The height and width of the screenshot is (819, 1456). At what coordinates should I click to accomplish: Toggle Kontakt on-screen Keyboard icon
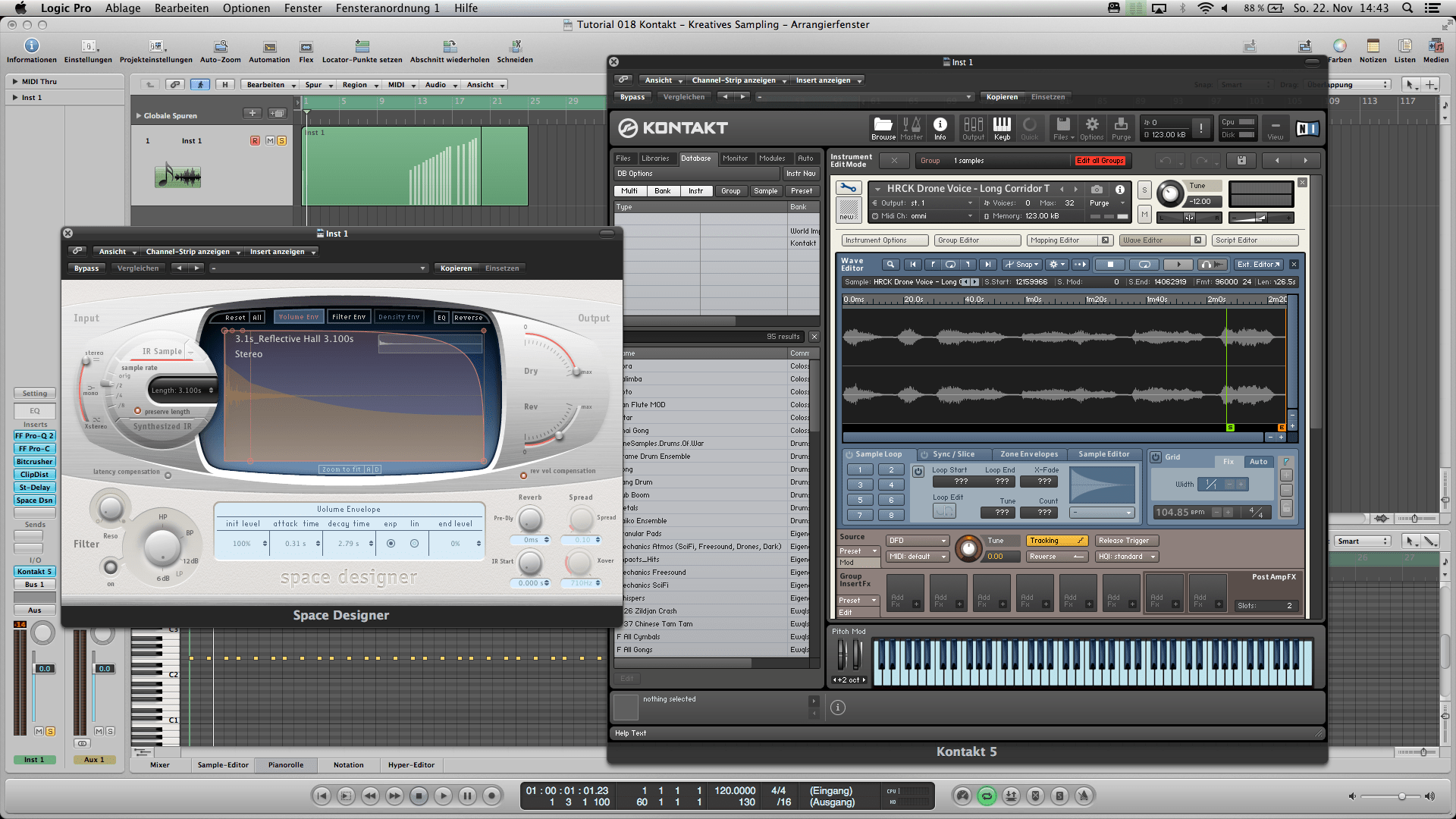1002,125
